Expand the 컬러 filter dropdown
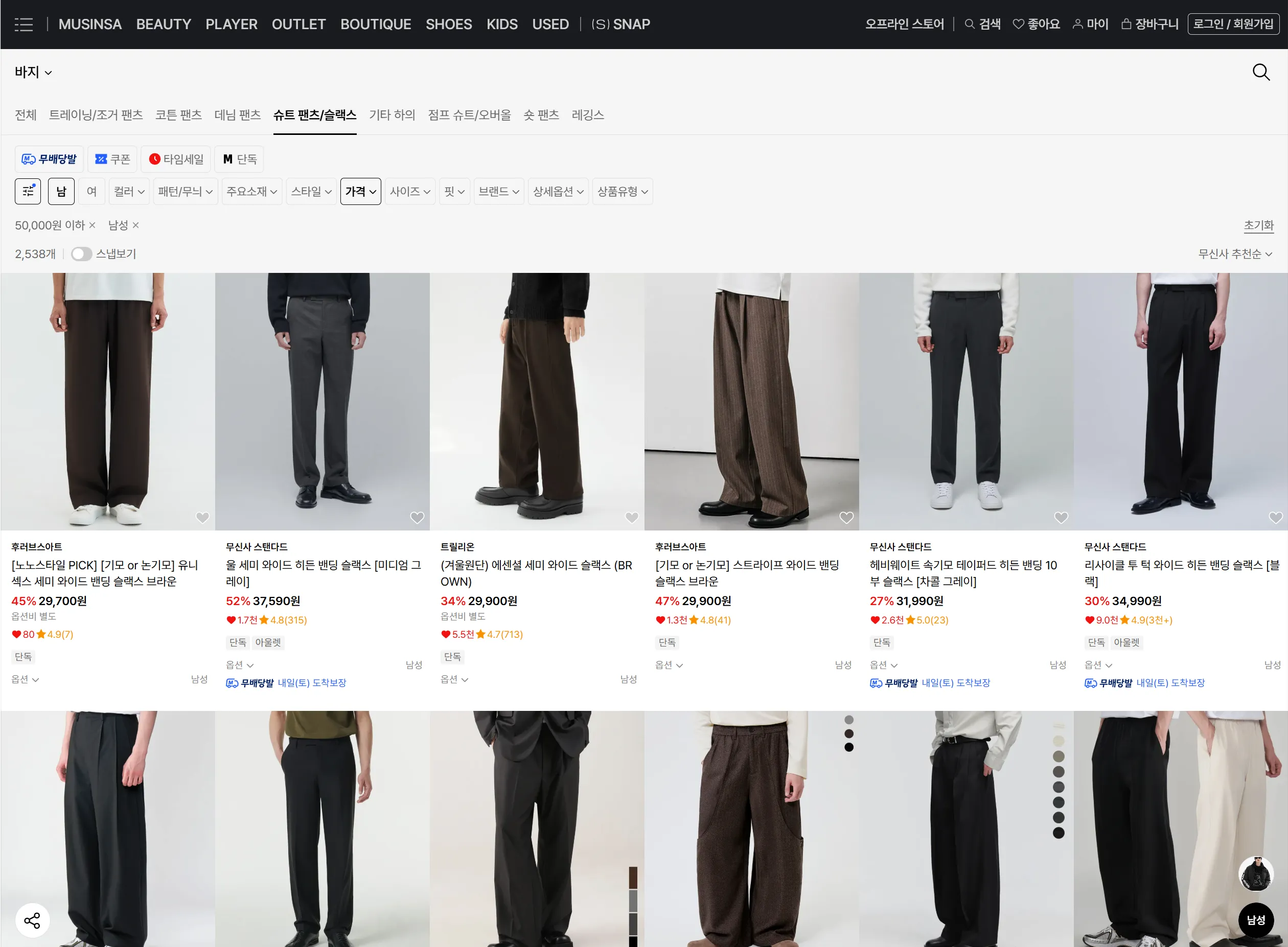Screen dimensions: 1288x947 click(129, 192)
